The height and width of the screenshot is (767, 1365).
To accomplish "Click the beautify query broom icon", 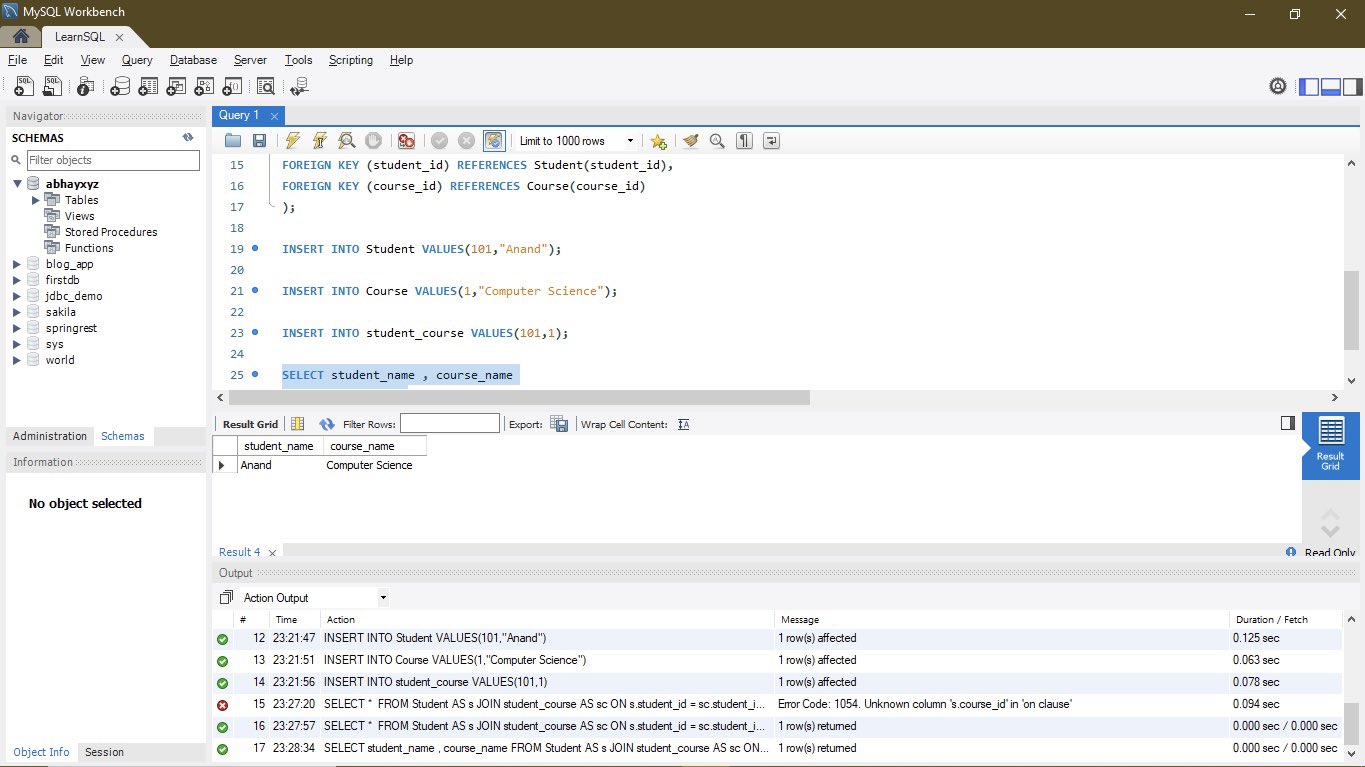I will (x=690, y=141).
